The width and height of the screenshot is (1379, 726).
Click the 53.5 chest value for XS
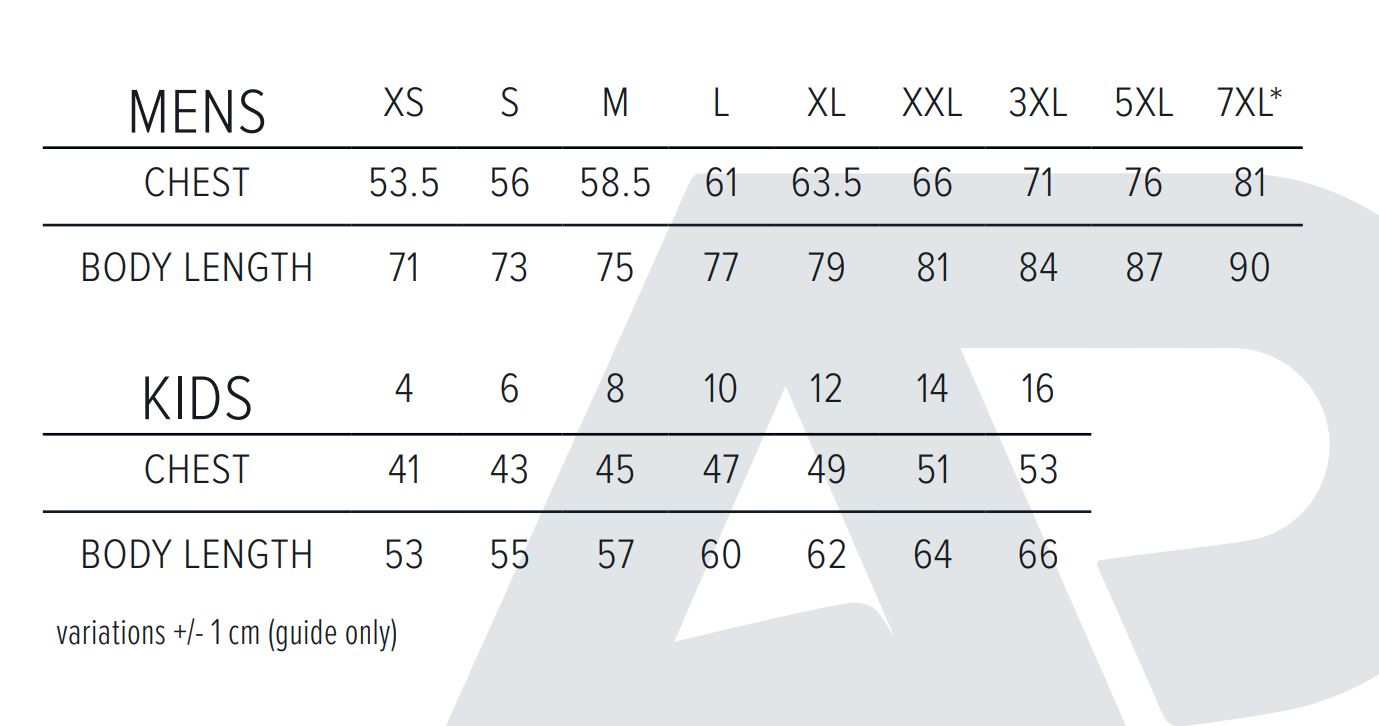click(x=404, y=183)
